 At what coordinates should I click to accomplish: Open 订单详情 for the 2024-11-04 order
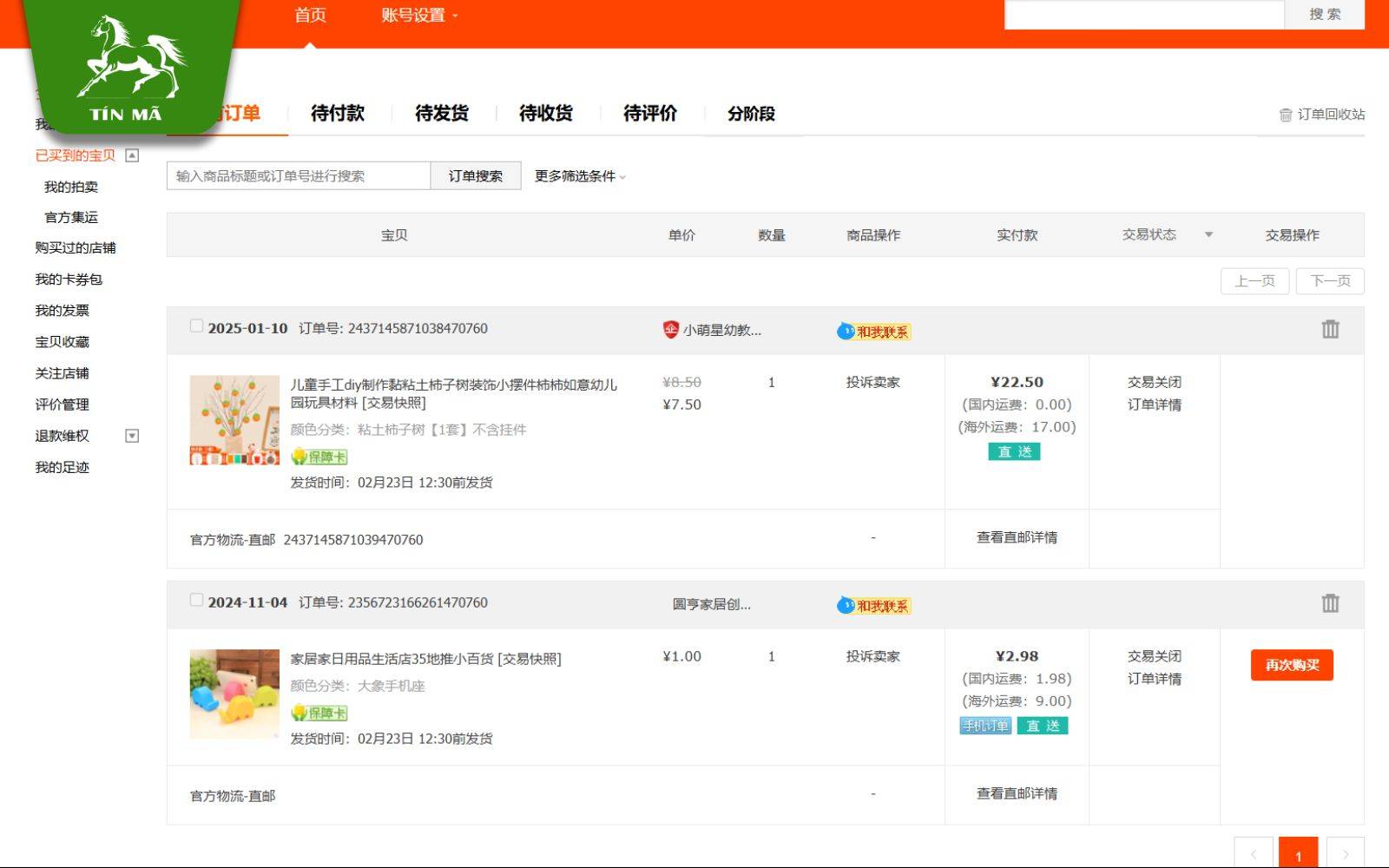(x=1155, y=679)
